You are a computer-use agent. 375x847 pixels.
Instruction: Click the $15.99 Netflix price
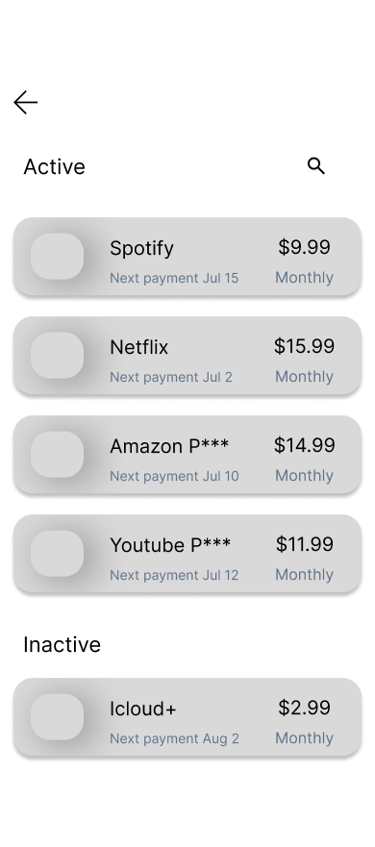[304, 346]
